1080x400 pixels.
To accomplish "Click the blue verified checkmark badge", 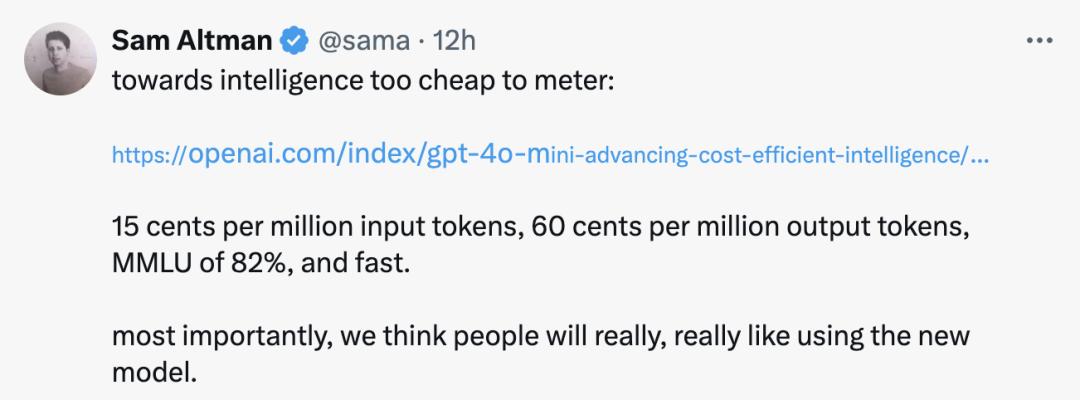I will coord(294,41).
